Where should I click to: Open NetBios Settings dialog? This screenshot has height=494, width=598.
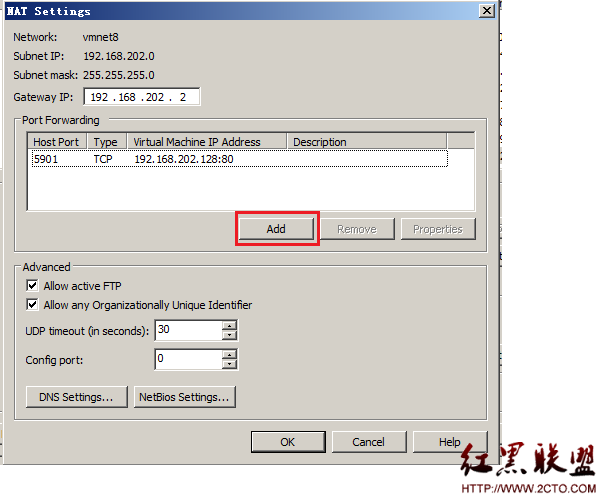[x=185, y=397]
